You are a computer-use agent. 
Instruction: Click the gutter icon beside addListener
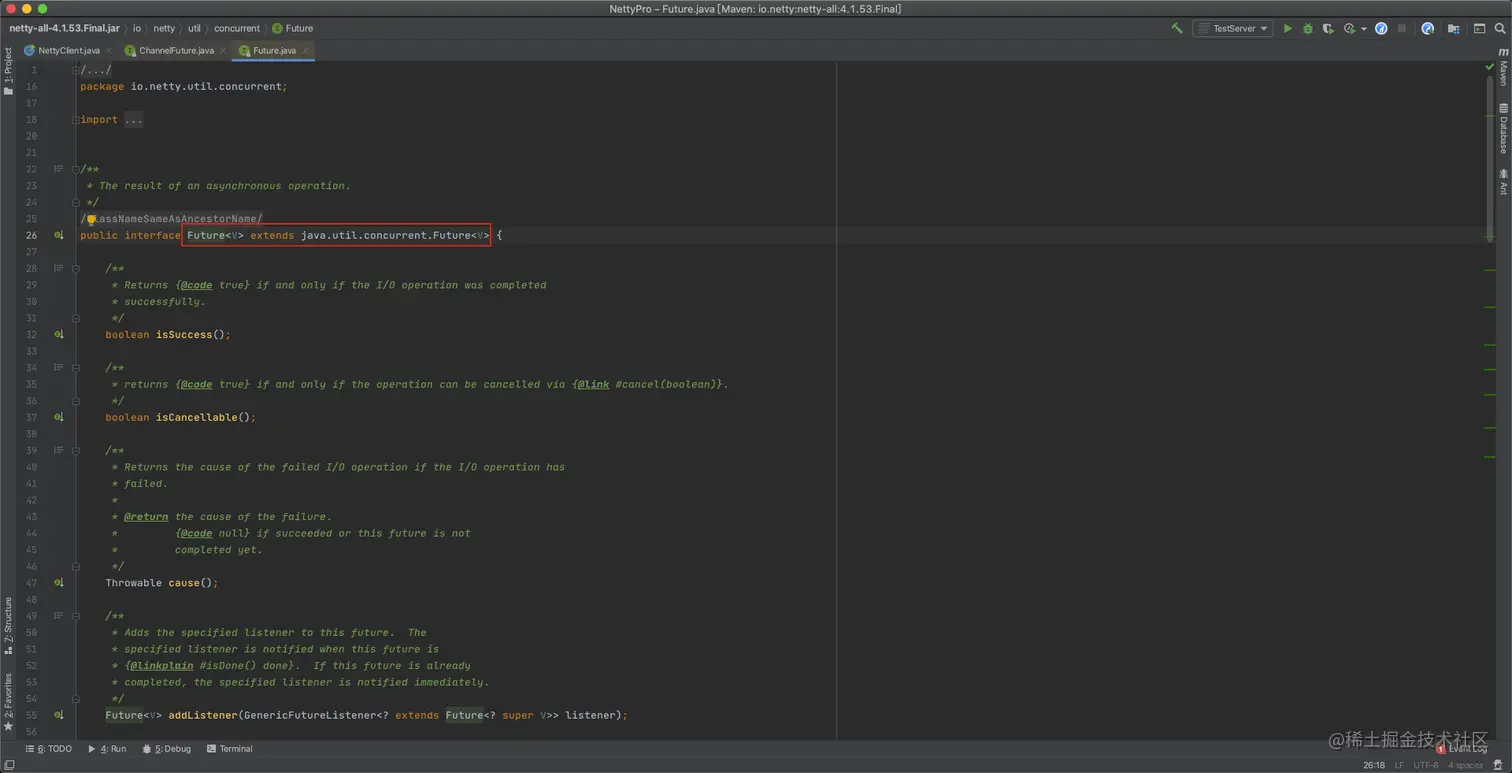pyautogui.click(x=58, y=715)
